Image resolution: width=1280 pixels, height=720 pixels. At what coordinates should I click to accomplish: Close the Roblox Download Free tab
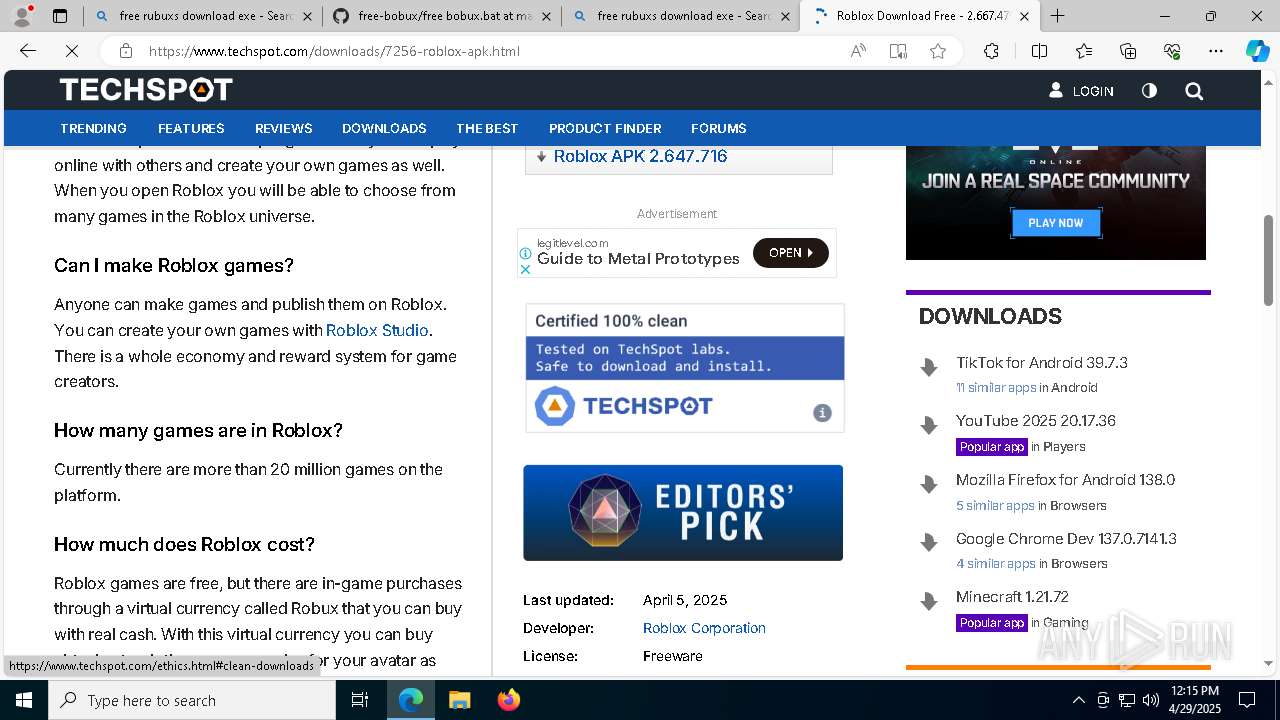(x=1024, y=16)
